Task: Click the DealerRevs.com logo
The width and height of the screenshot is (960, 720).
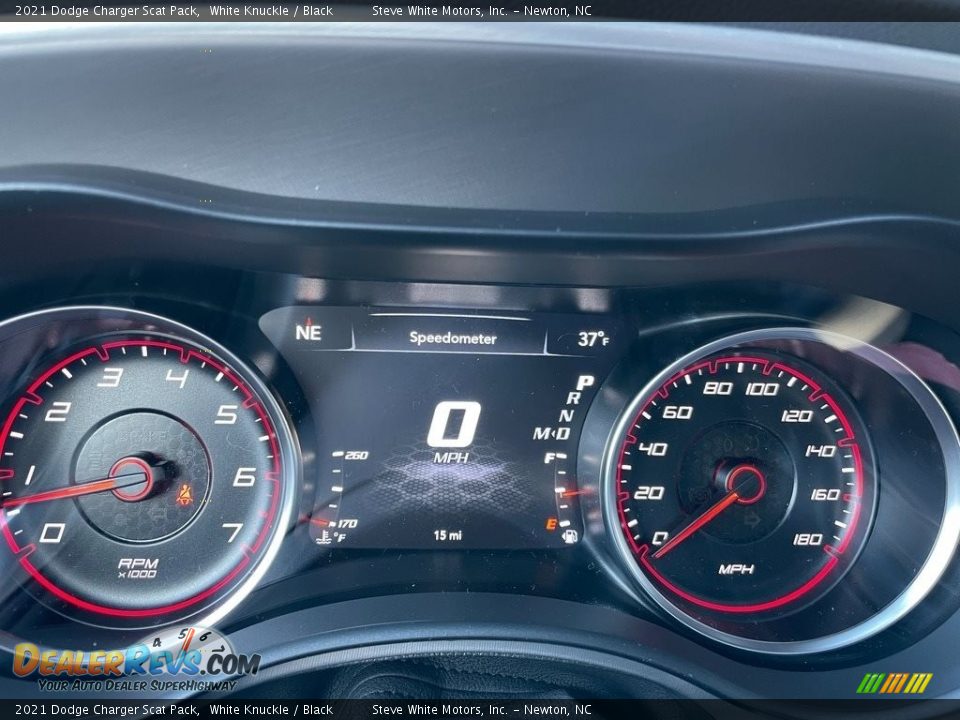Action: [x=136, y=661]
